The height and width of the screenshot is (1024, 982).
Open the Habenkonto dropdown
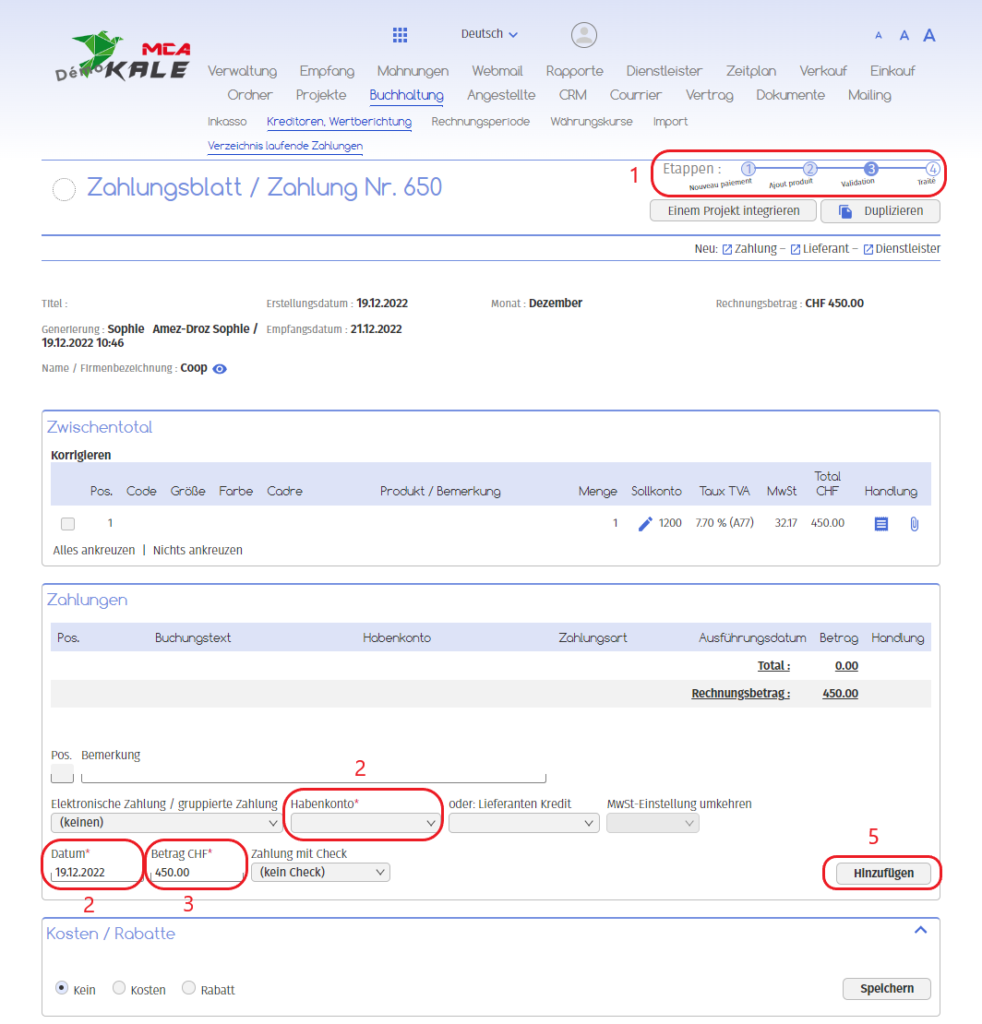click(364, 823)
